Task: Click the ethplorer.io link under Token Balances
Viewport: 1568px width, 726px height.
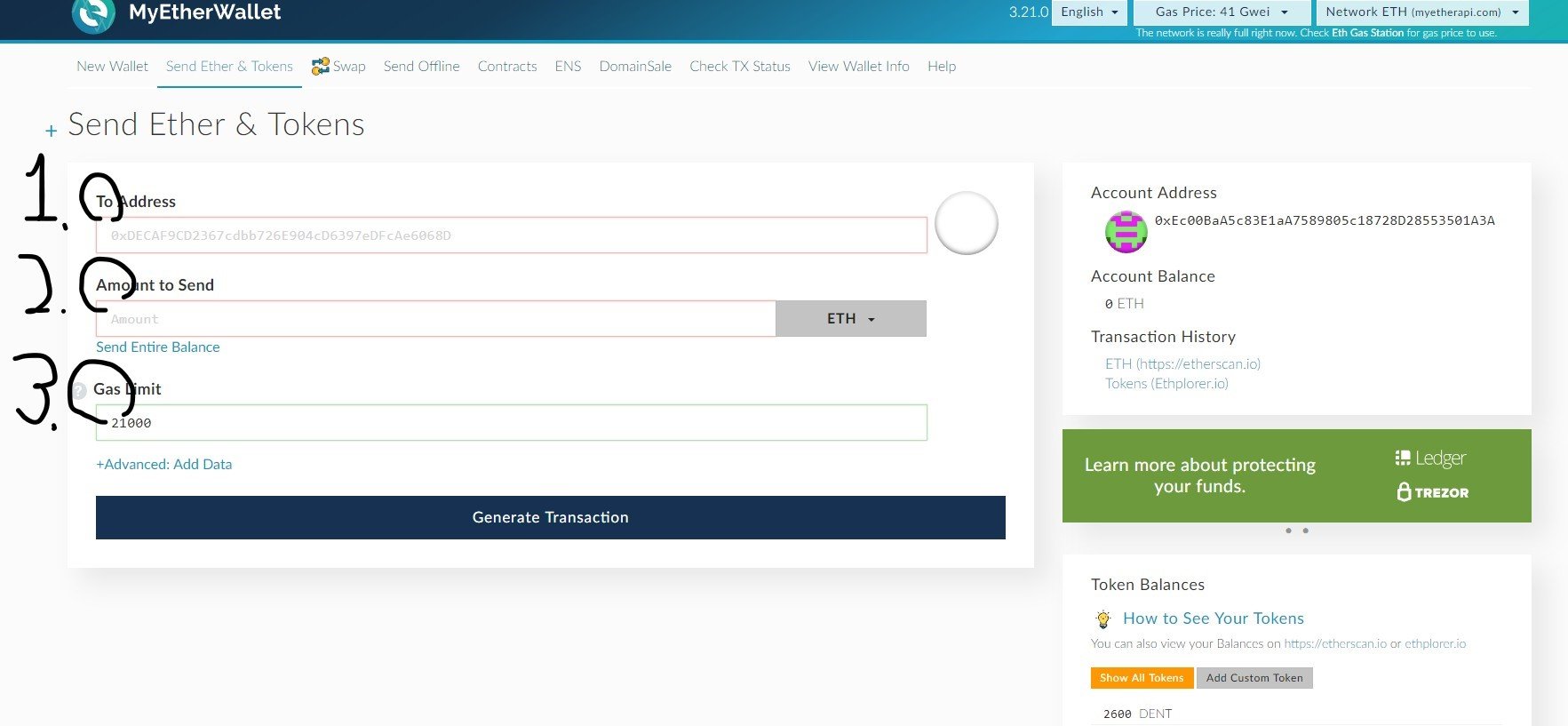Action: click(1436, 644)
